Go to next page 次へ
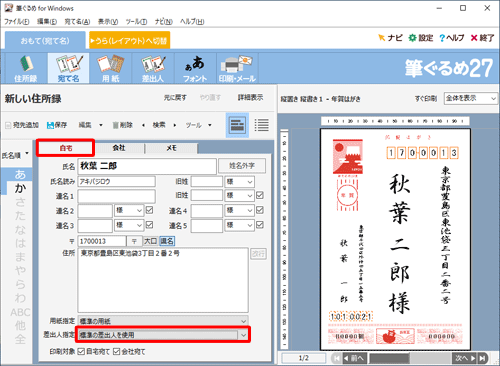The image size is (500, 366). point(465,358)
